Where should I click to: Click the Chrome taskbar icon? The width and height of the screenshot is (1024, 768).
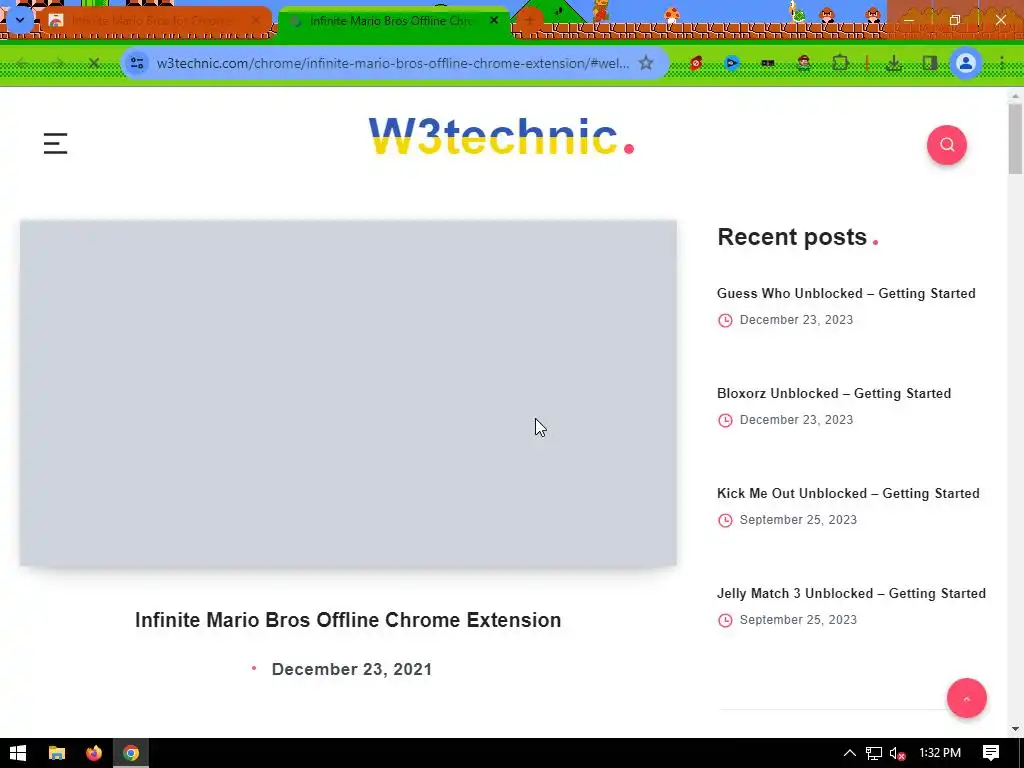click(x=131, y=753)
